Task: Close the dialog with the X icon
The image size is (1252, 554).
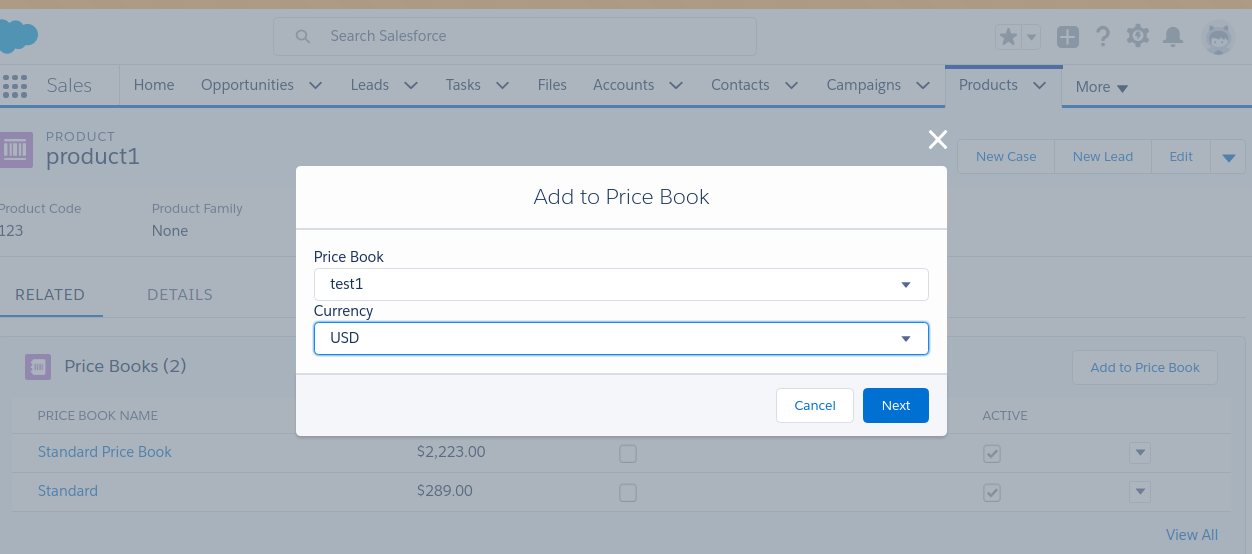Action: (937, 140)
